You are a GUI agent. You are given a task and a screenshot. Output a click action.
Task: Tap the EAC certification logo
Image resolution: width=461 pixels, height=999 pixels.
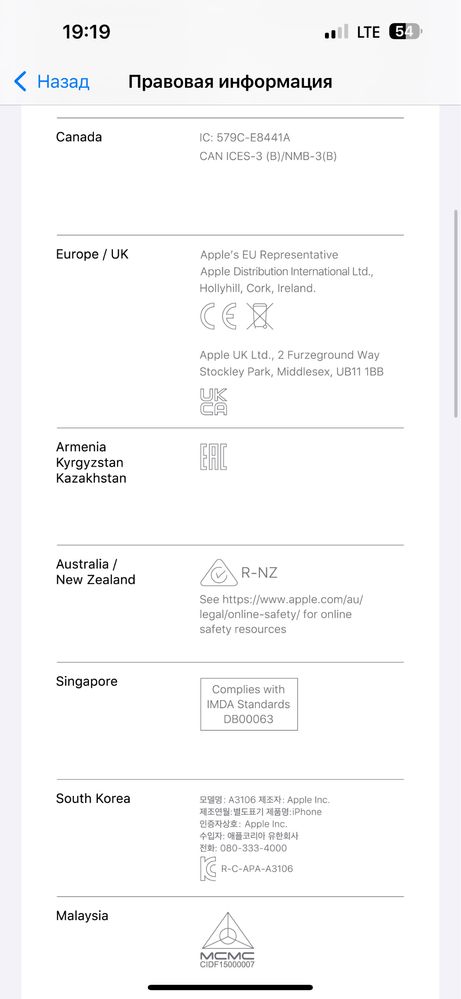tap(213, 457)
